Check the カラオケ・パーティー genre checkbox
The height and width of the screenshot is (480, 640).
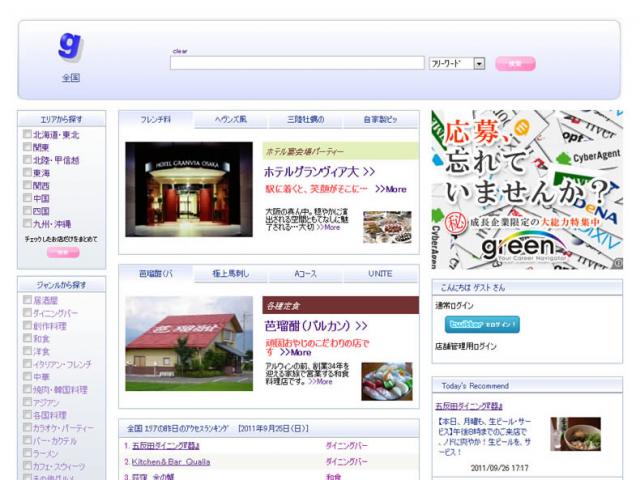click(x=27, y=427)
